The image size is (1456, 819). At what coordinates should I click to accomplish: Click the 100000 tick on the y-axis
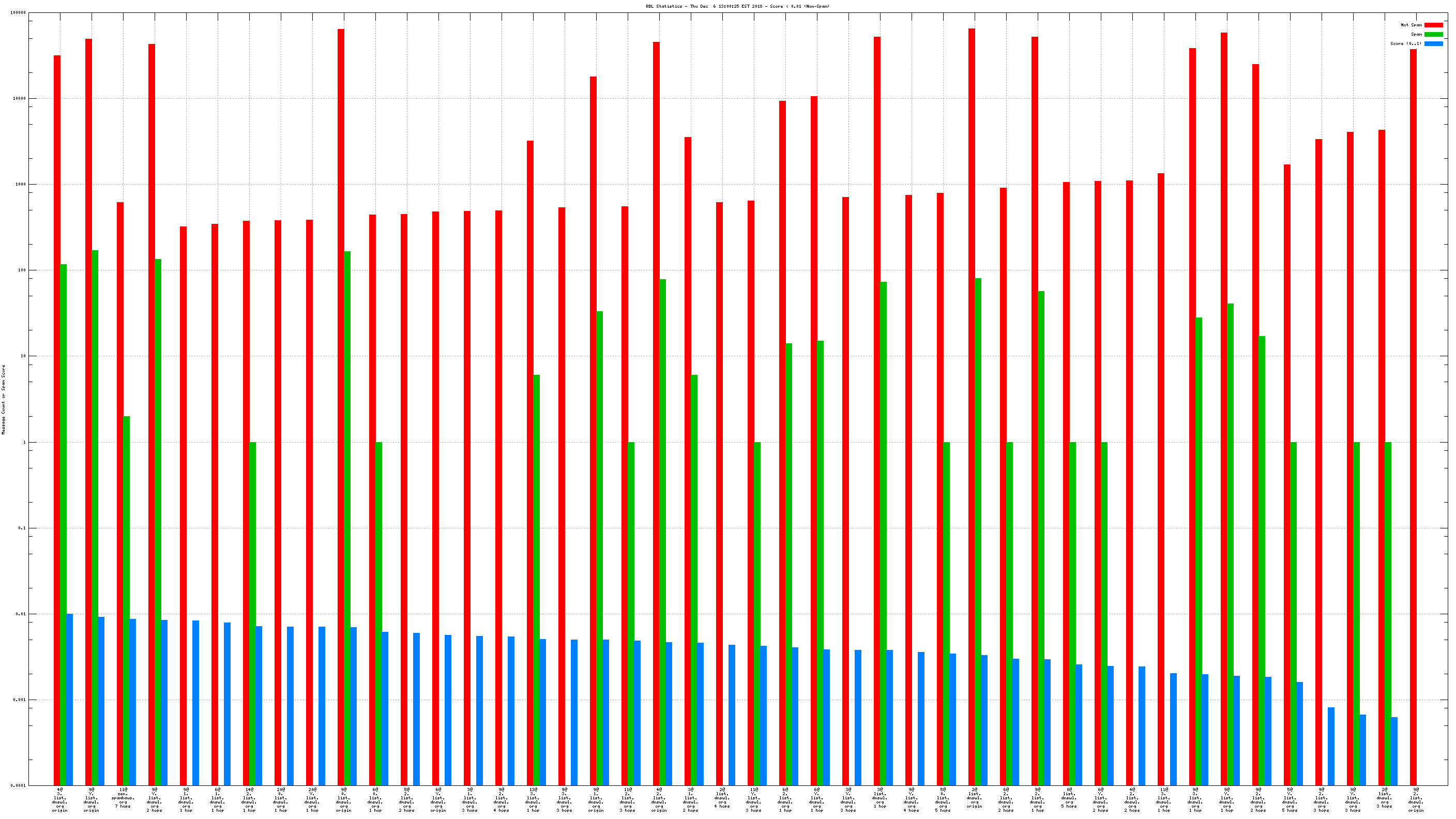coord(18,12)
